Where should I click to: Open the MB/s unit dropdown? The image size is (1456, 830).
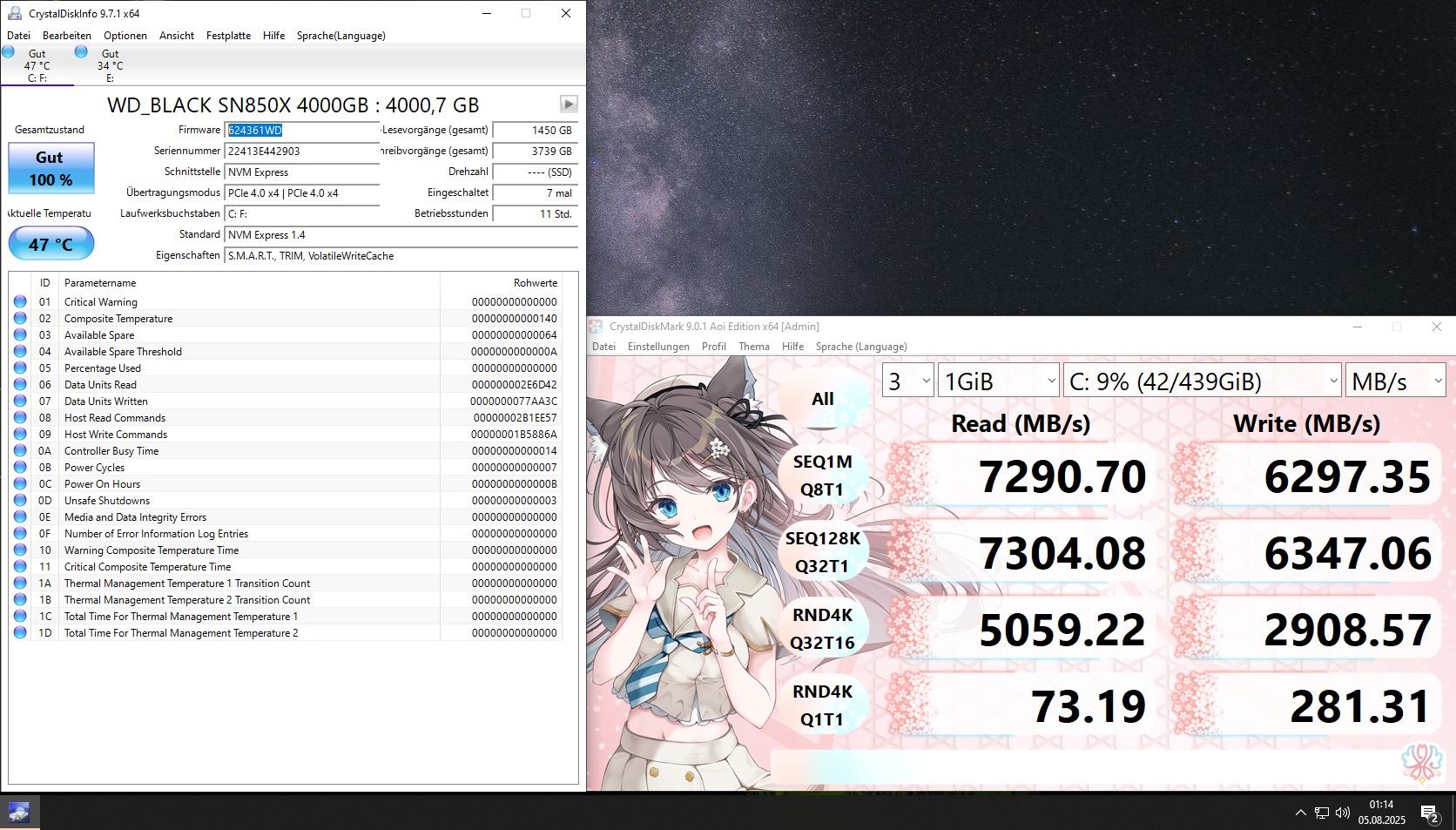[x=1396, y=381]
